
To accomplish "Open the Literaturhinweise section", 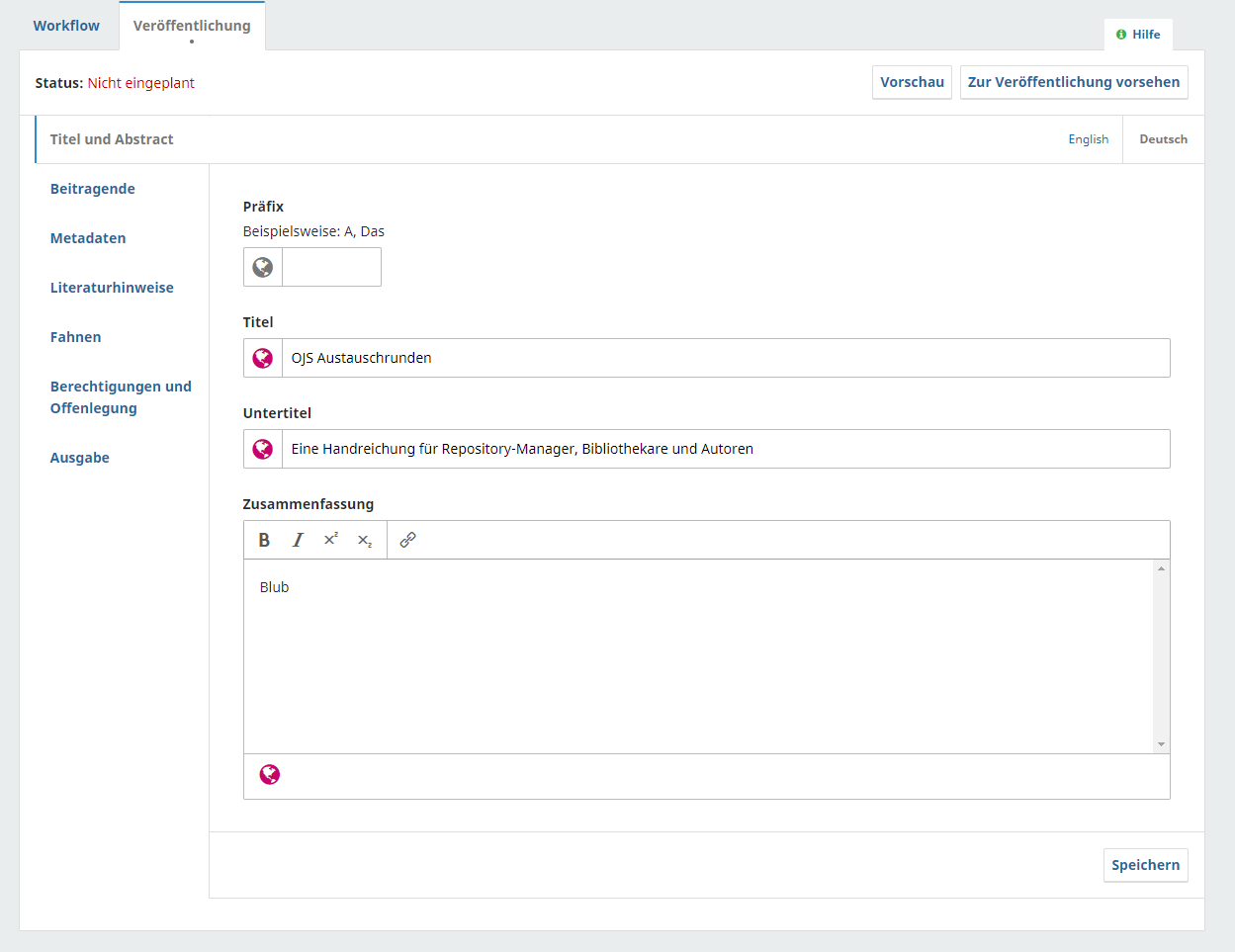I will 112,288.
